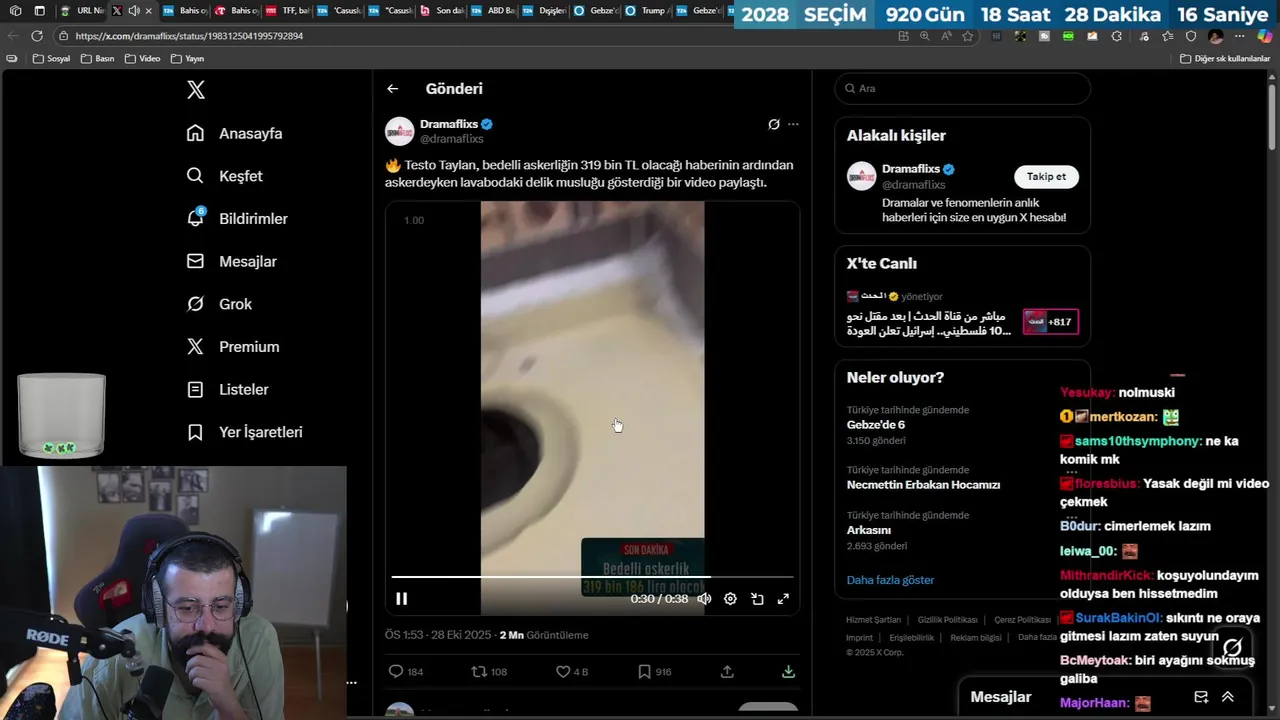Screen dimensions: 1280x720
Task: Click Takip et for Dramaflixs
Action: 1046,177
